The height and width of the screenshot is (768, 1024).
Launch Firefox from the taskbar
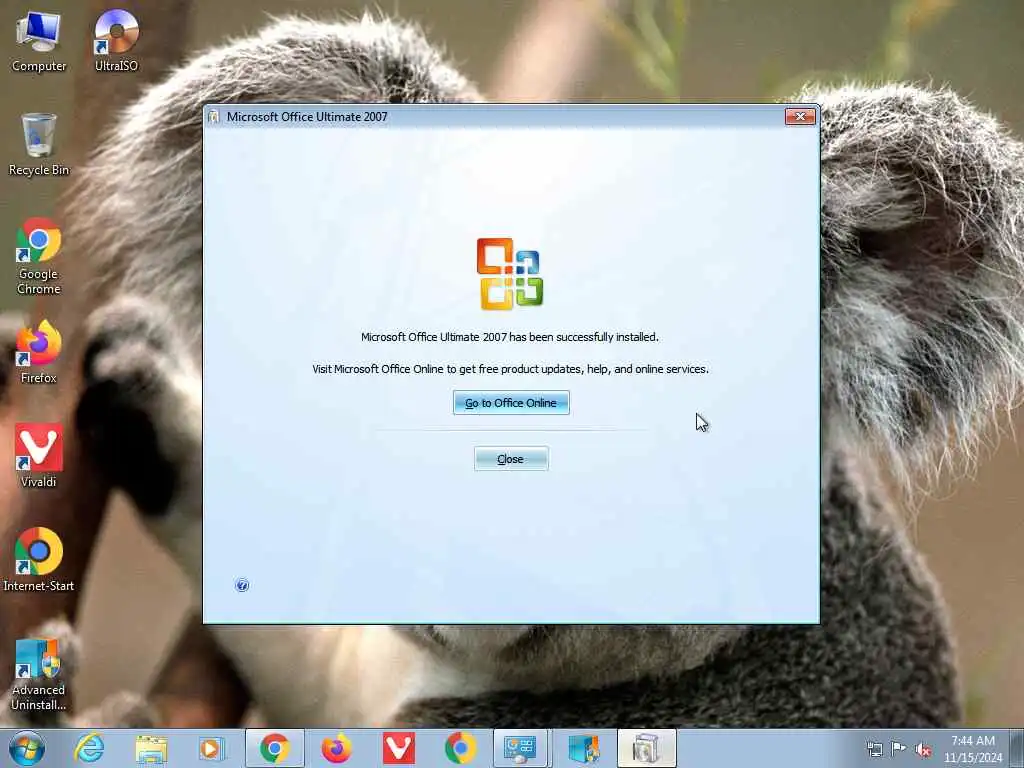coord(336,748)
